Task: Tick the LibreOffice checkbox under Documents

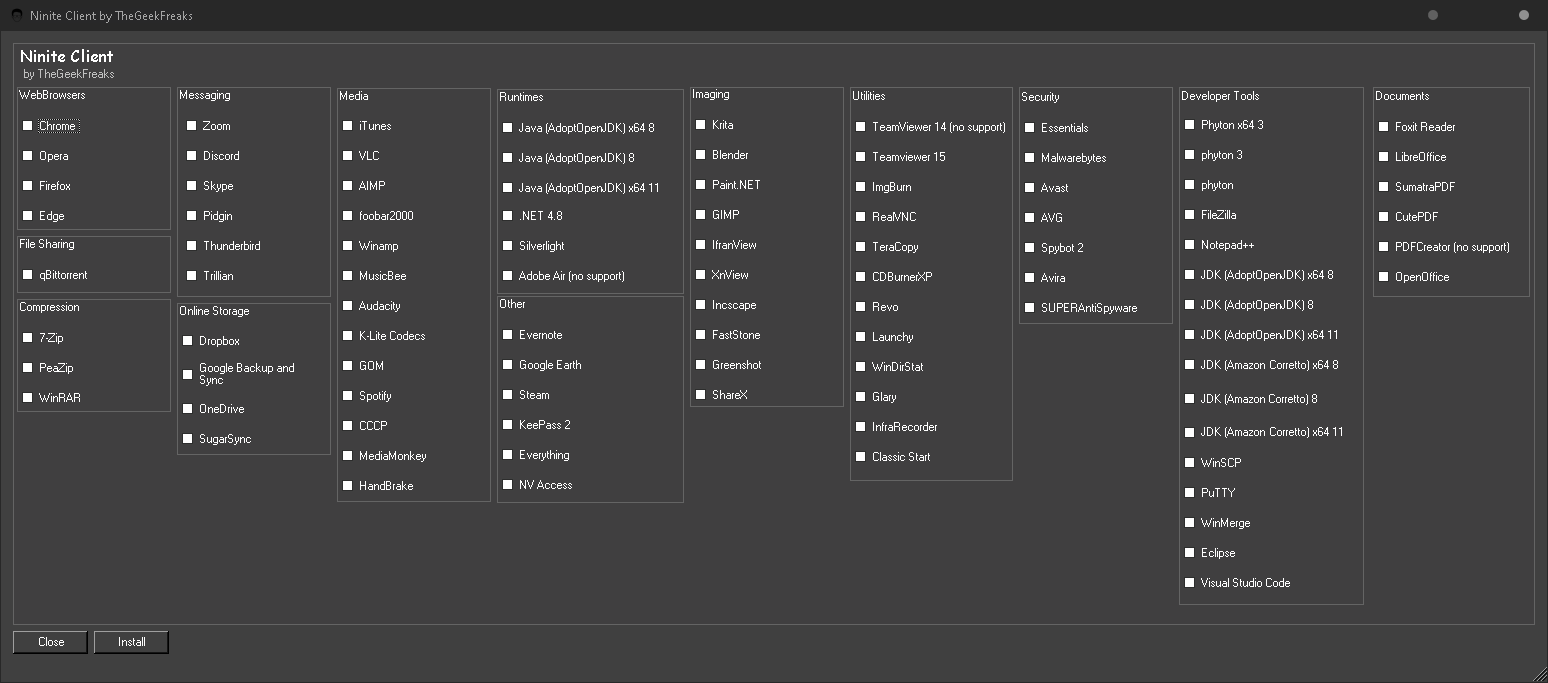Action: [1384, 157]
